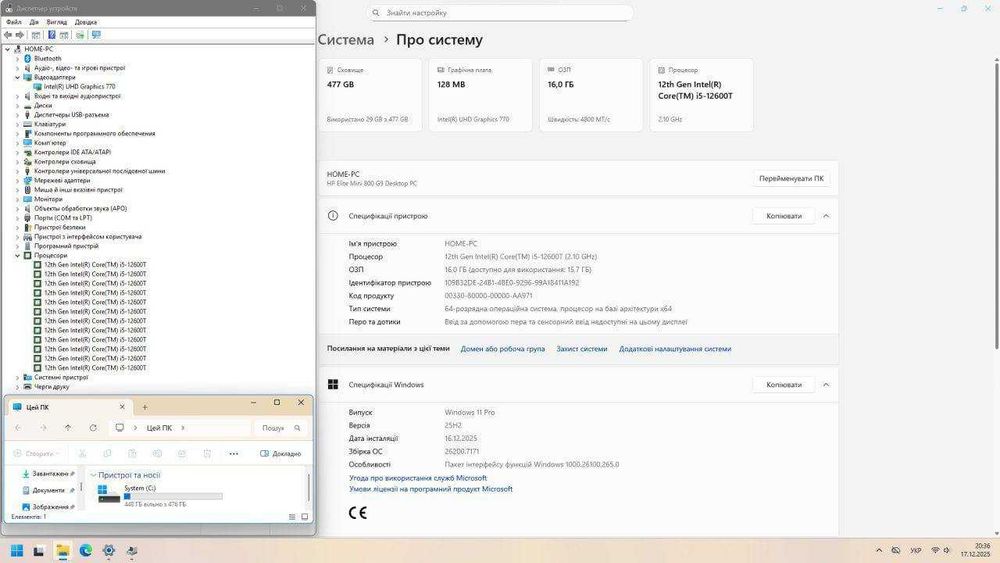Click Копіювати for device specifications
This screenshot has width=1000, height=563.
(x=784, y=216)
